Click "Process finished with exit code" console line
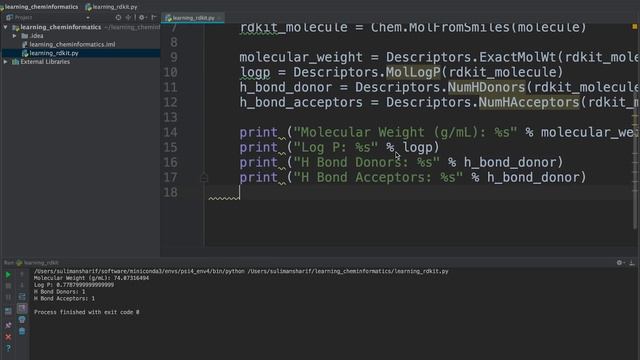This screenshot has width=640, height=360. (x=87, y=312)
